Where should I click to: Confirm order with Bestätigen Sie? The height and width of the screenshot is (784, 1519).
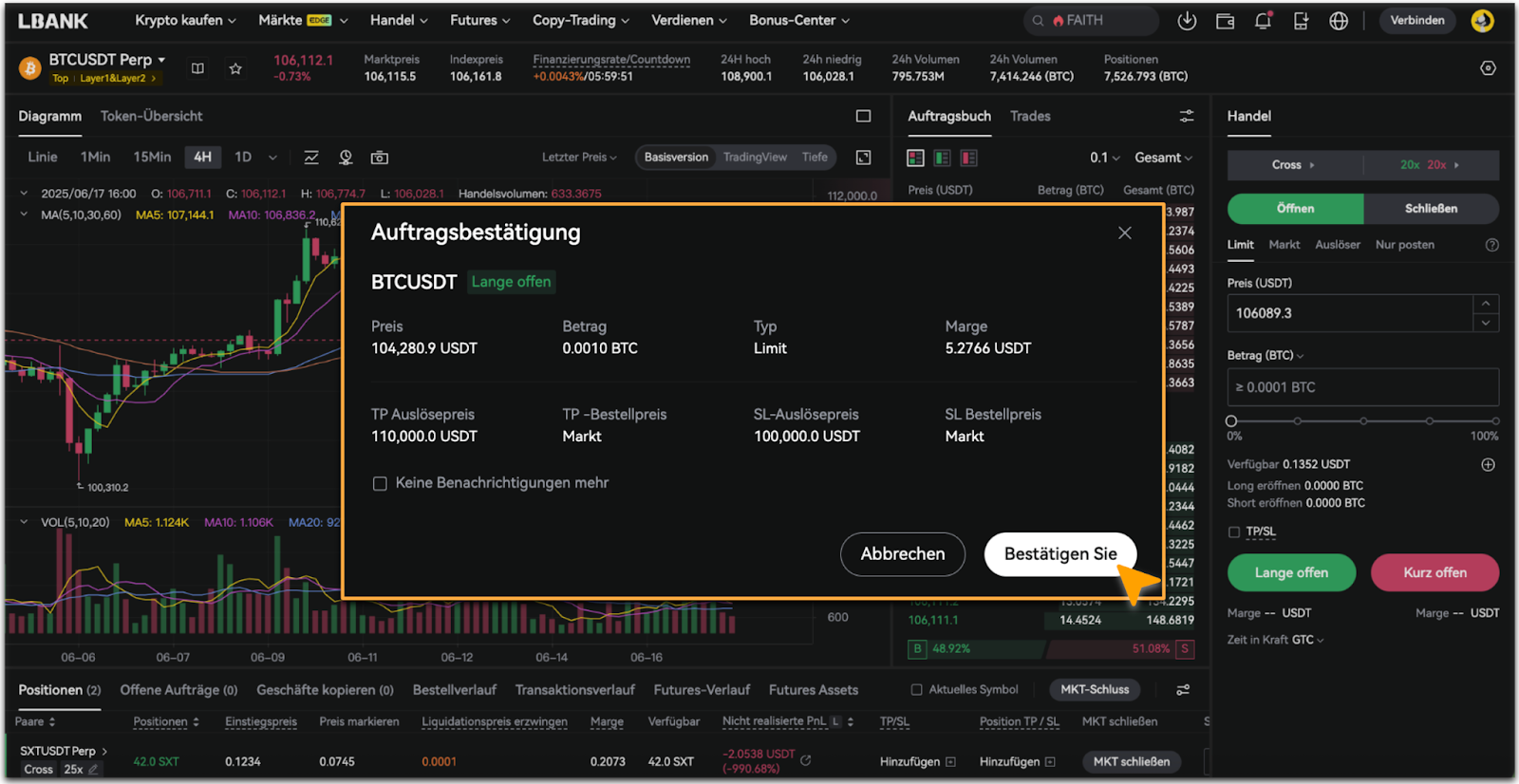pos(1060,554)
